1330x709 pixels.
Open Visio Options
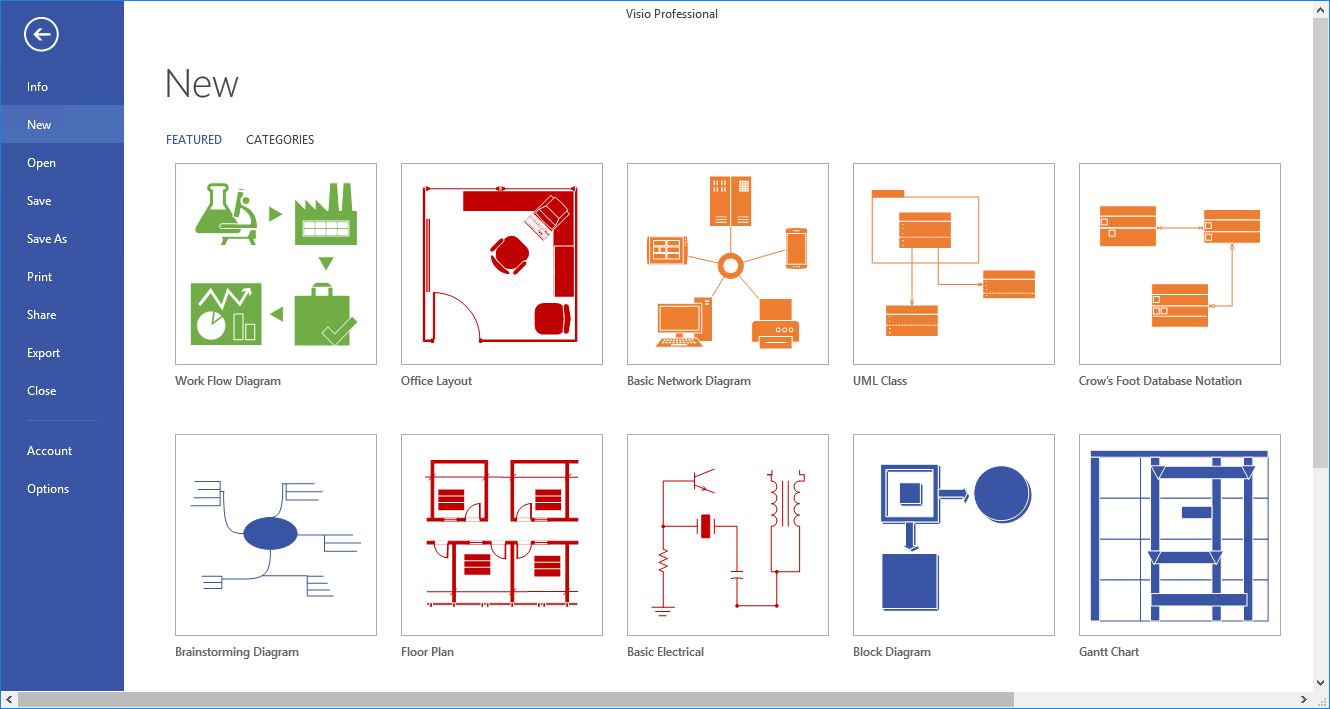click(x=48, y=488)
